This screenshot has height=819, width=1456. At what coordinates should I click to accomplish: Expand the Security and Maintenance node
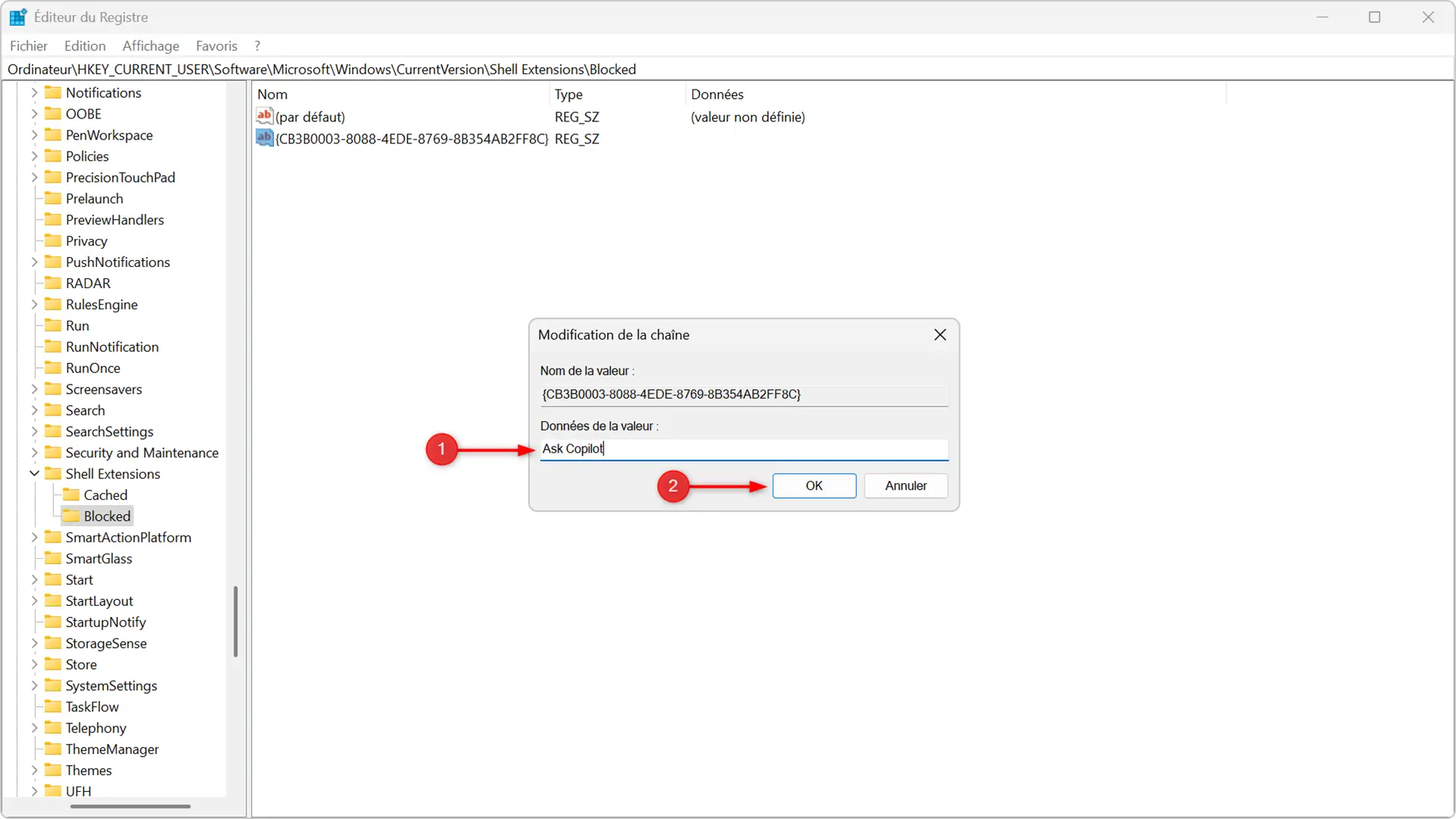34,453
